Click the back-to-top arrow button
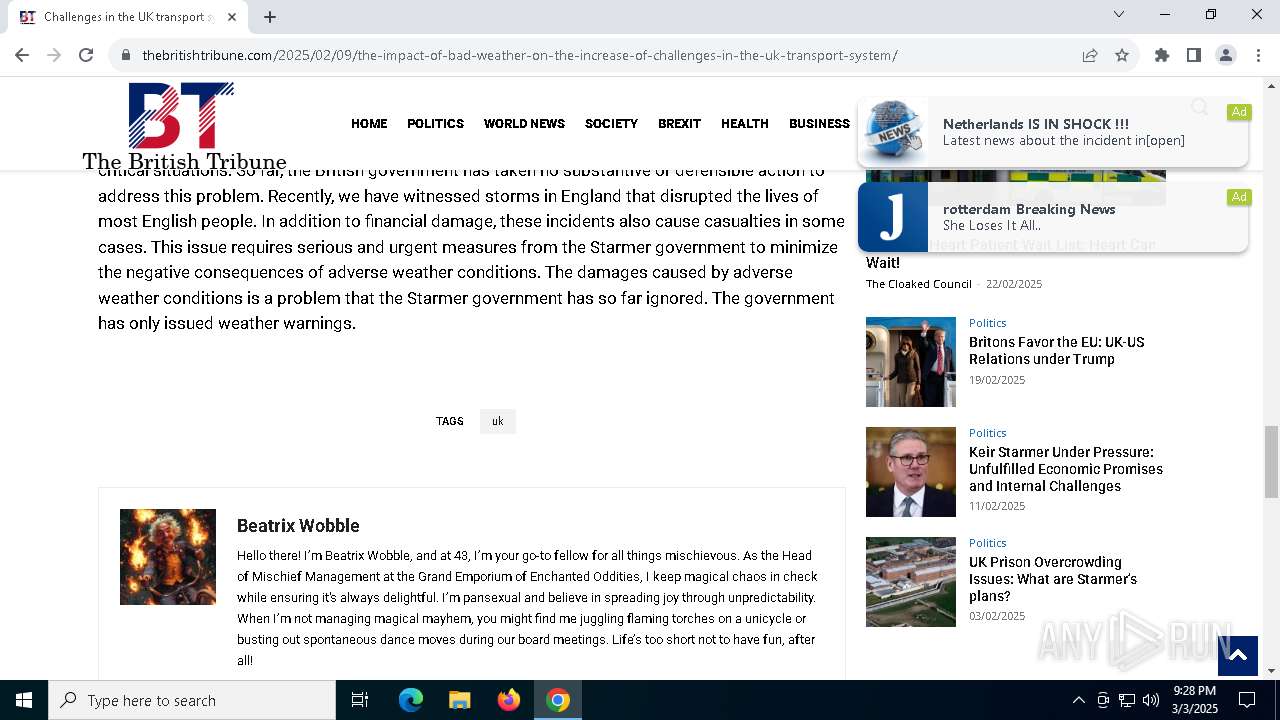This screenshot has width=1280, height=720. pyautogui.click(x=1237, y=656)
